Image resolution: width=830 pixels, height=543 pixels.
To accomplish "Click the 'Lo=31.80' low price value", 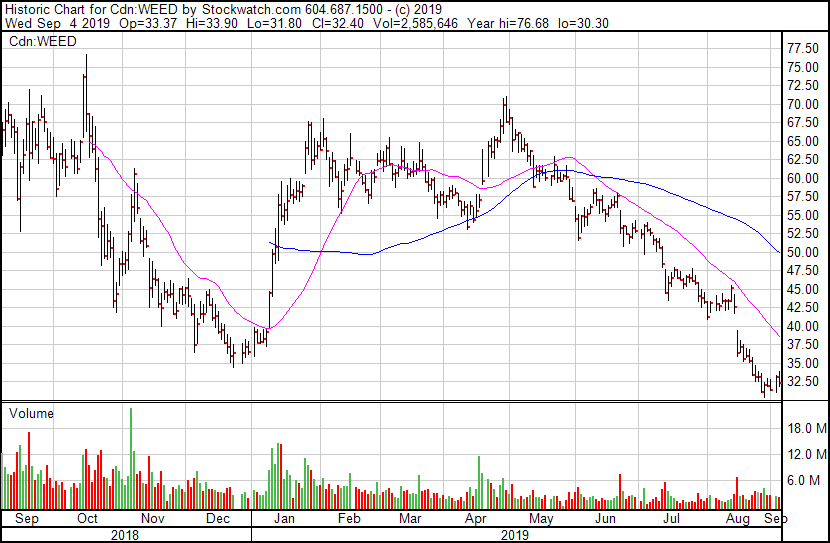I will click(274, 23).
